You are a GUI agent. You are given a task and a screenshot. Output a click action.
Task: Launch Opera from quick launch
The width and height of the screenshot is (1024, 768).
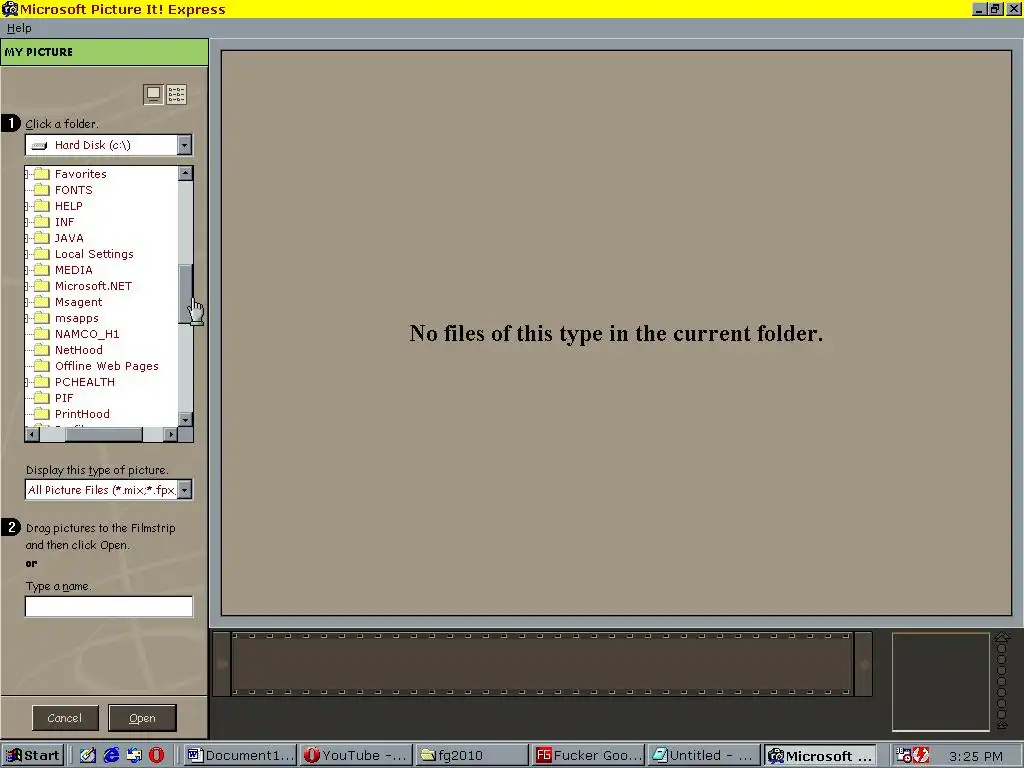pyautogui.click(x=156, y=756)
